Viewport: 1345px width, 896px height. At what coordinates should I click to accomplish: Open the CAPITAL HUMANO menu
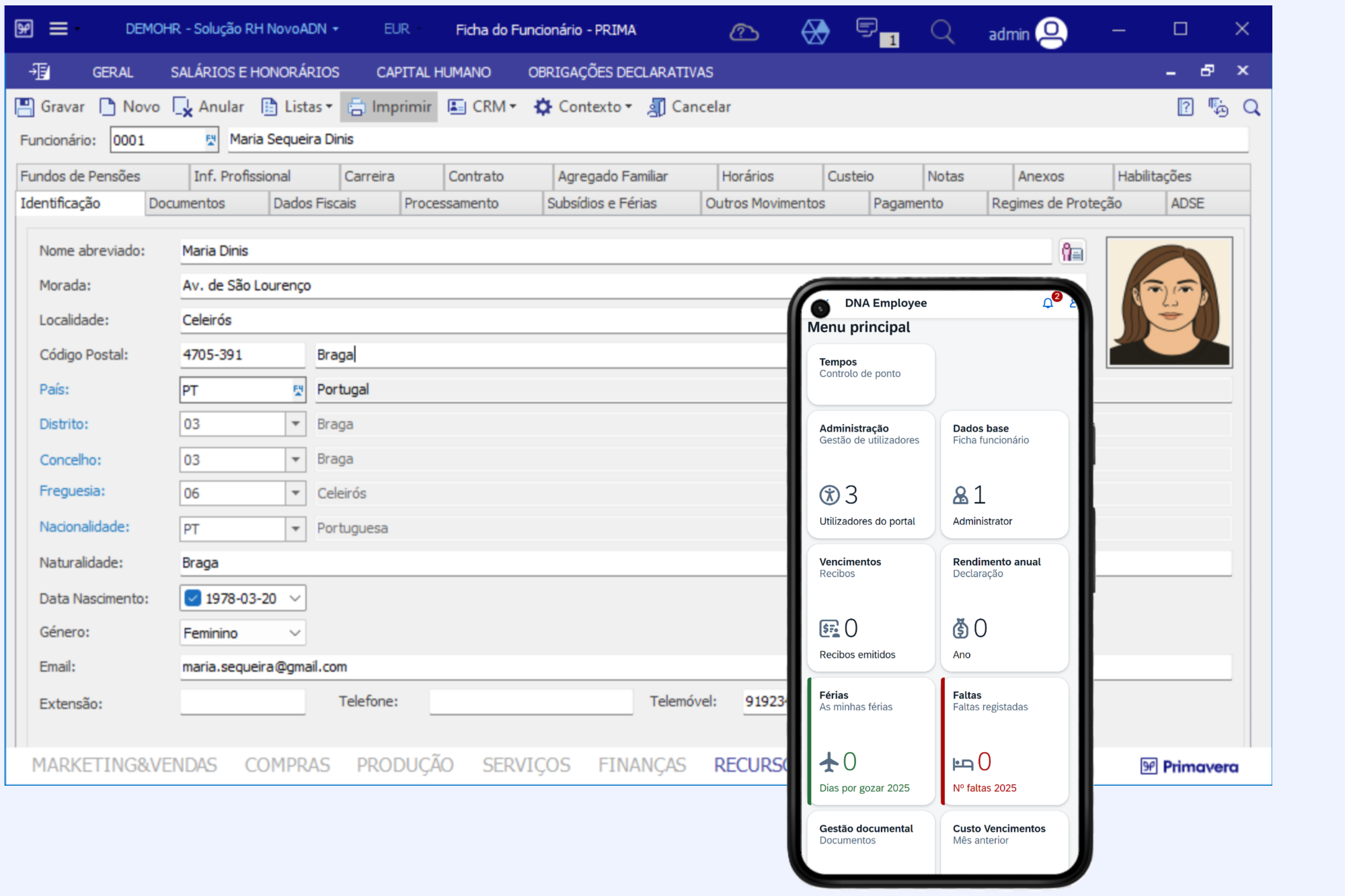pos(434,72)
